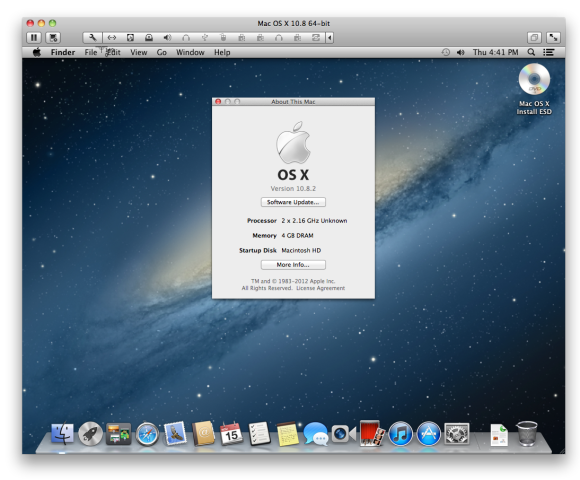Click the clock showing Thu 4:41 PM
This screenshot has height=480, width=580.
(x=495, y=52)
